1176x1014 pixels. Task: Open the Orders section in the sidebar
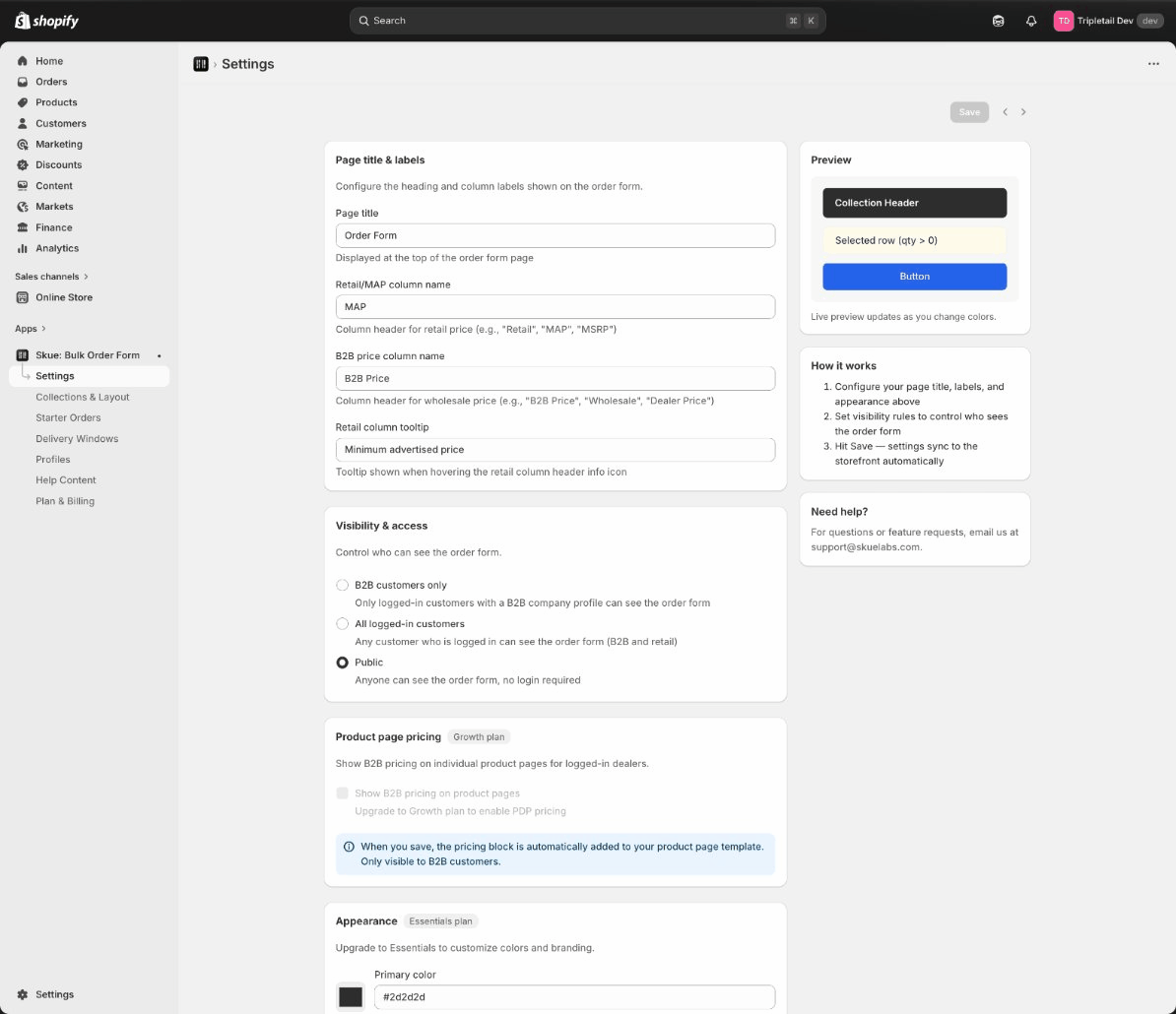(22, 81)
